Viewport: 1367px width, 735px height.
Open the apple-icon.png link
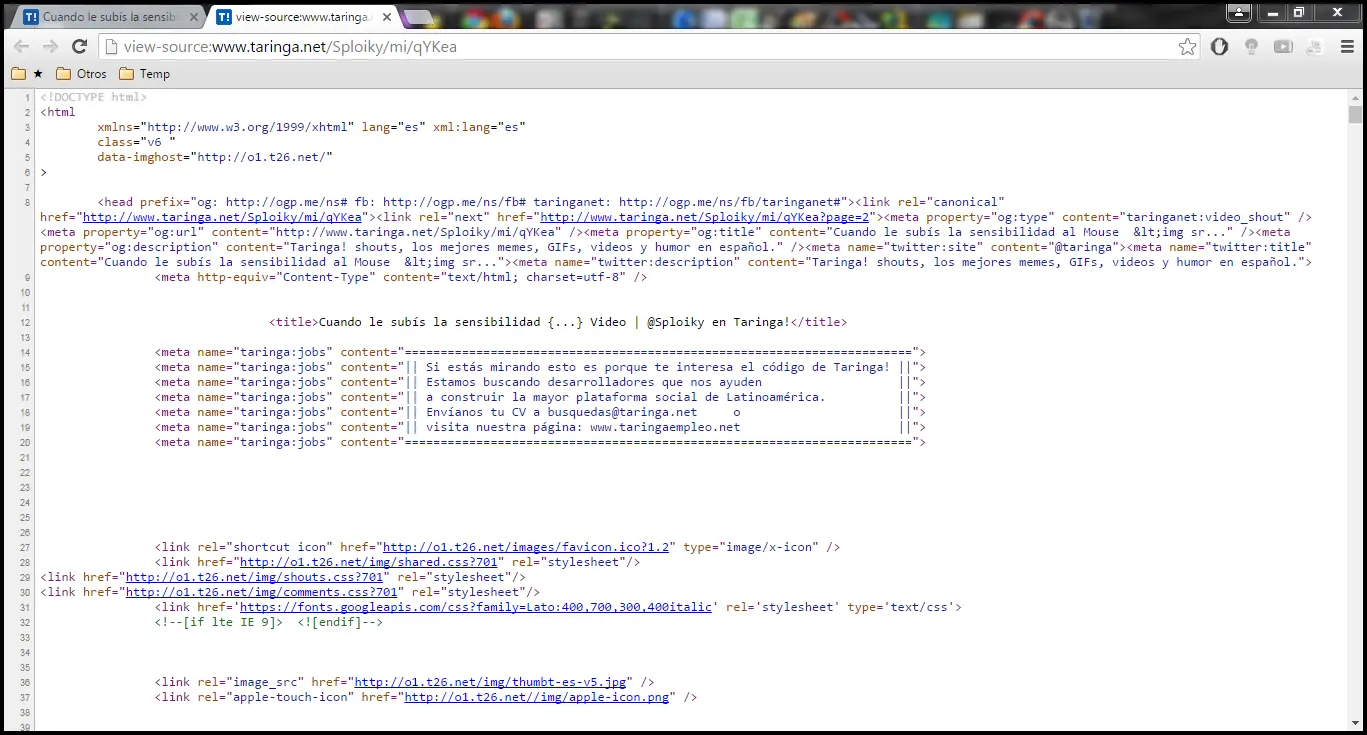[x=536, y=697]
